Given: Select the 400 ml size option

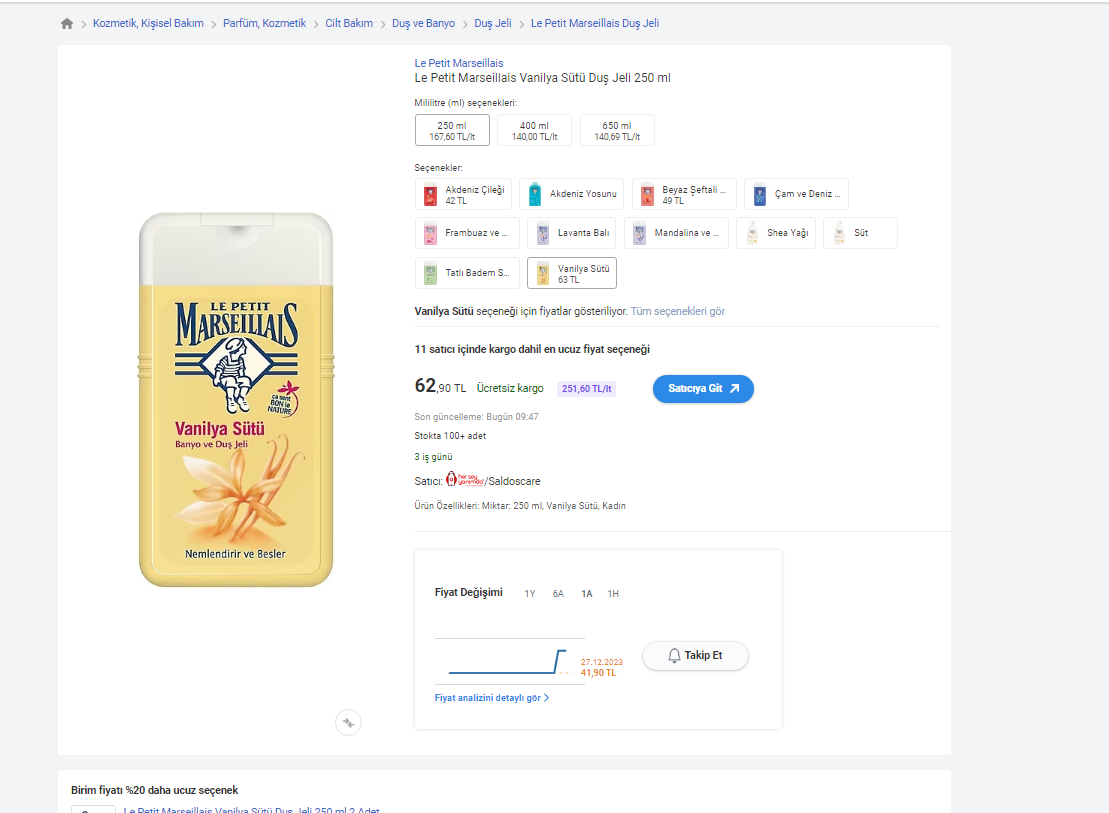Looking at the screenshot, I should point(534,130).
